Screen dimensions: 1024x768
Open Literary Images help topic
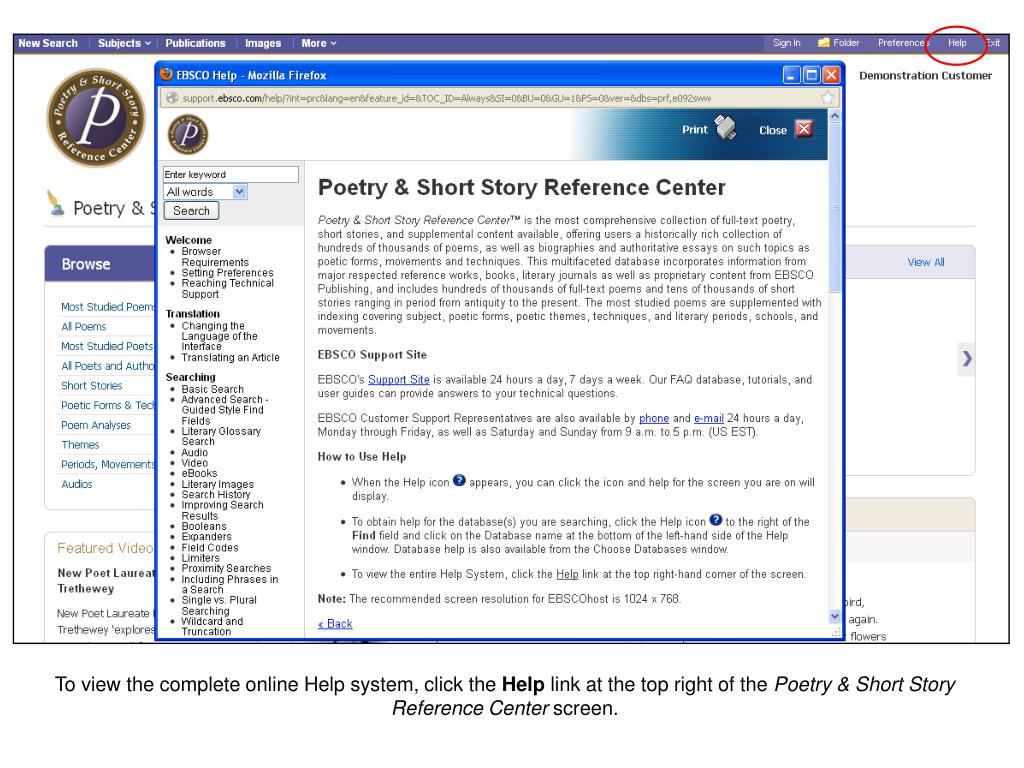point(217,485)
